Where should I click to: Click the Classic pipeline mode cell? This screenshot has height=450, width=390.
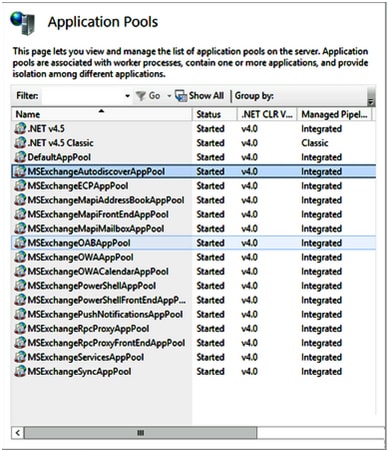[315, 143]
